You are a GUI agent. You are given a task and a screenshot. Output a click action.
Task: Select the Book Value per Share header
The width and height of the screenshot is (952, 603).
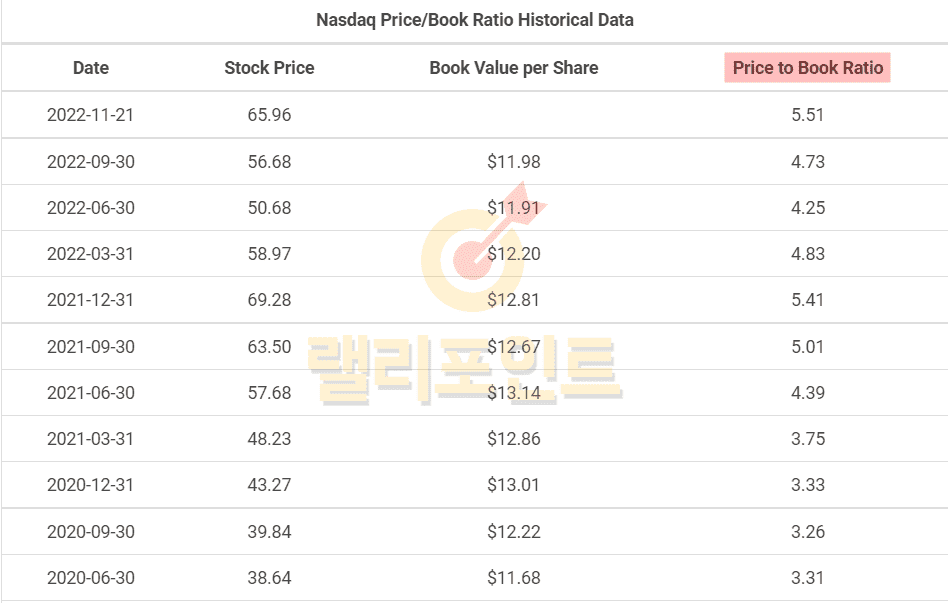click(514, 68)
